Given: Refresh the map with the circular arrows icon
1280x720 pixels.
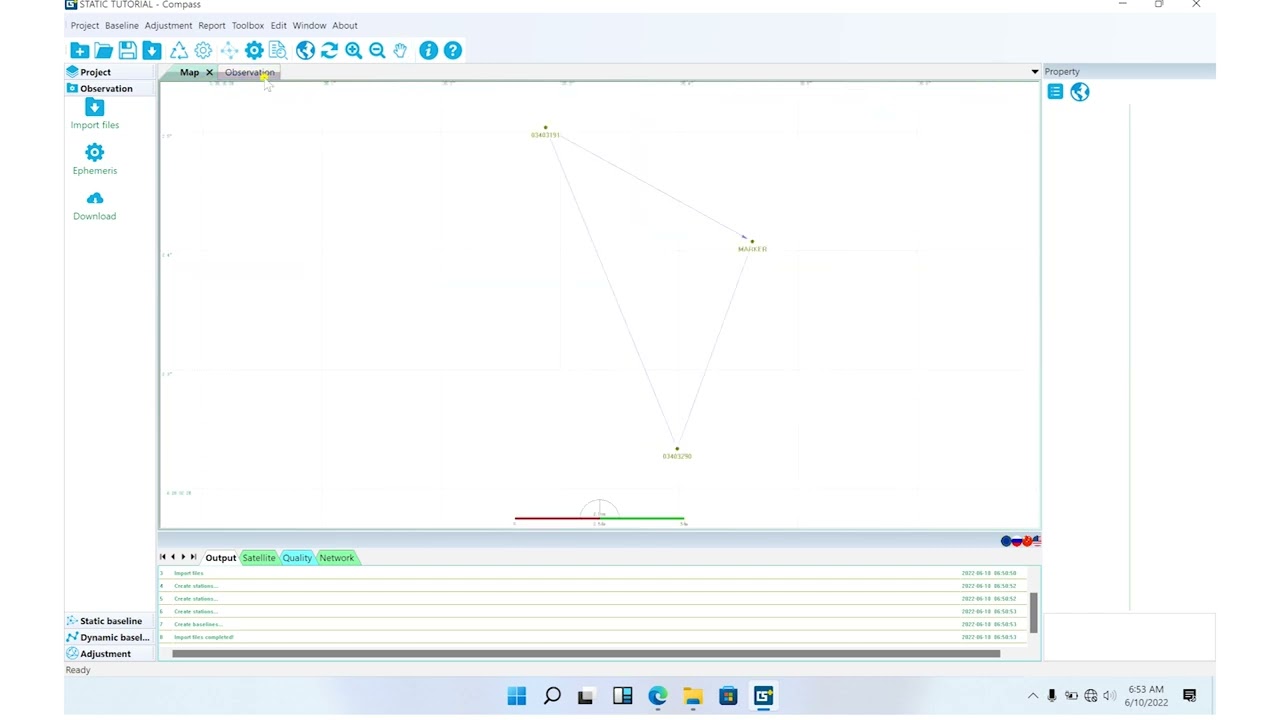Looking at the screenshot, I should pyautogui.click(x=329, y=50).
